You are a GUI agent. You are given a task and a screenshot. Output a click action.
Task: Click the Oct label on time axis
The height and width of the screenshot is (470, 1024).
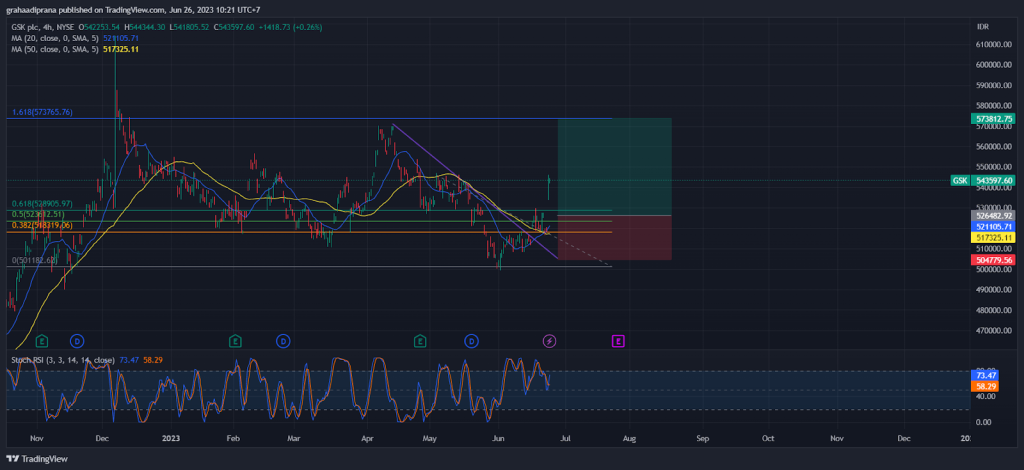[x=769, y=438]
